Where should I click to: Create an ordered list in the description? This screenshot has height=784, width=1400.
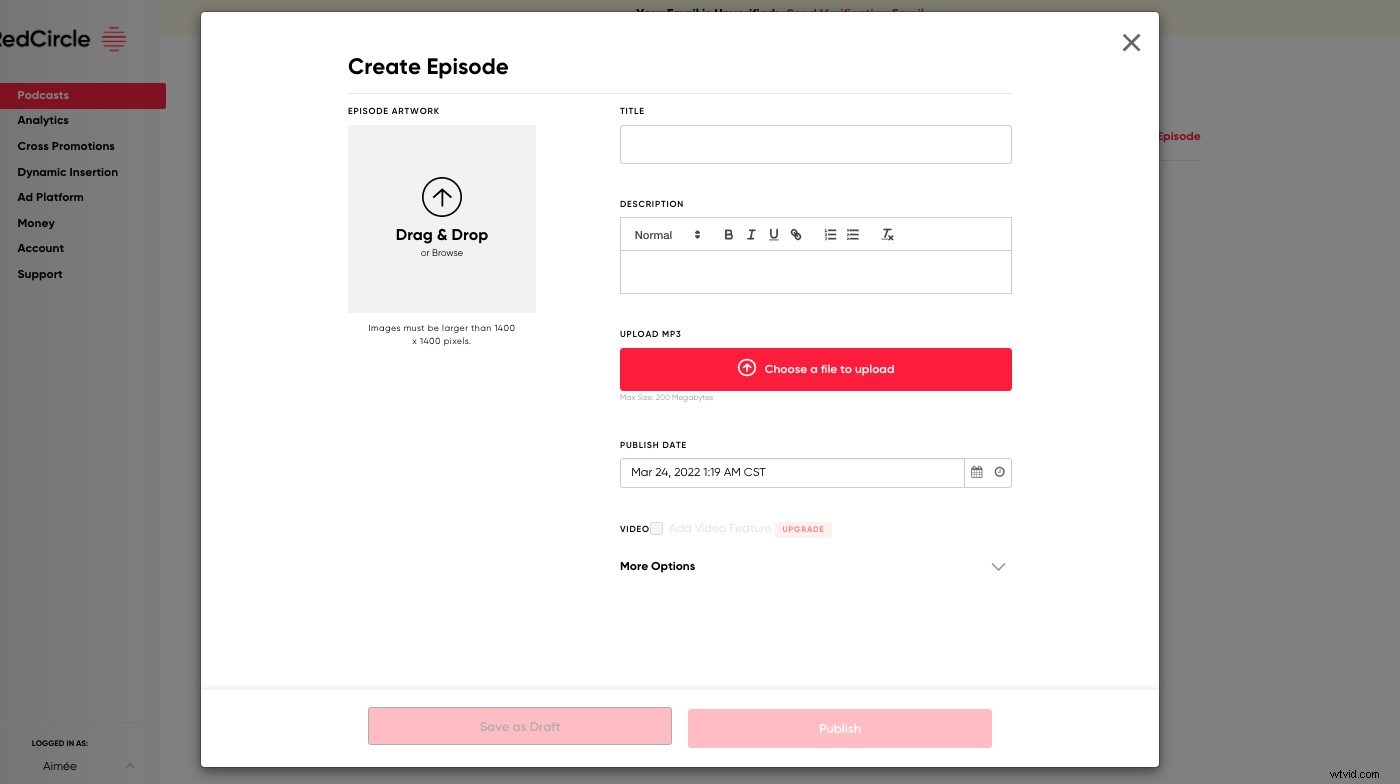[830, 234]
